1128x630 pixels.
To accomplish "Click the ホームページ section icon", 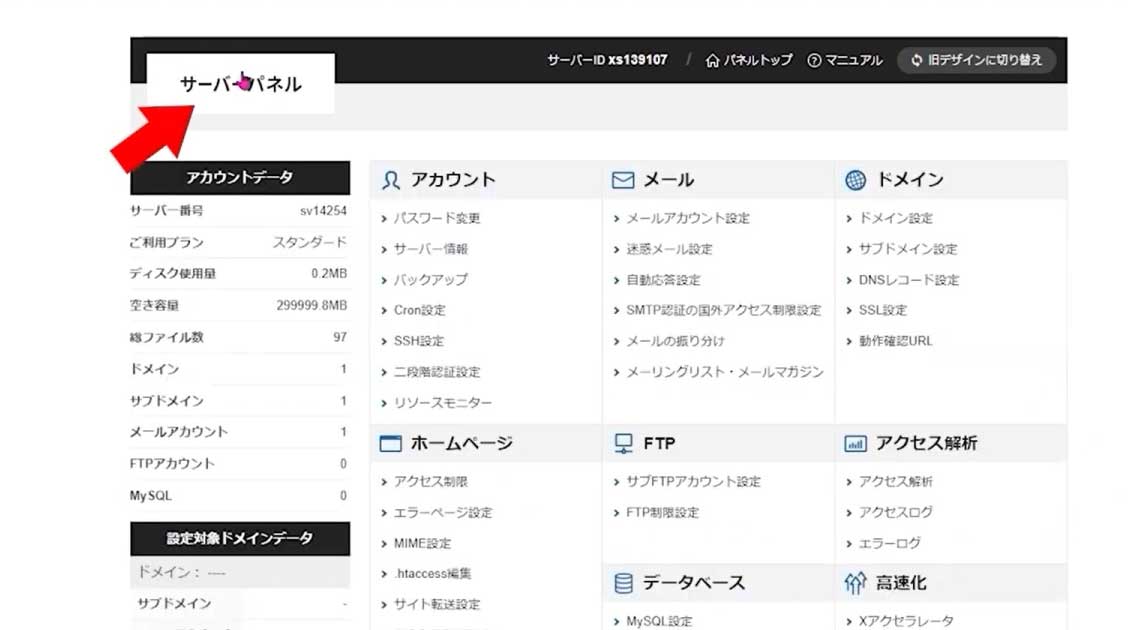I will pyautogui.click(x=390, y=443).
